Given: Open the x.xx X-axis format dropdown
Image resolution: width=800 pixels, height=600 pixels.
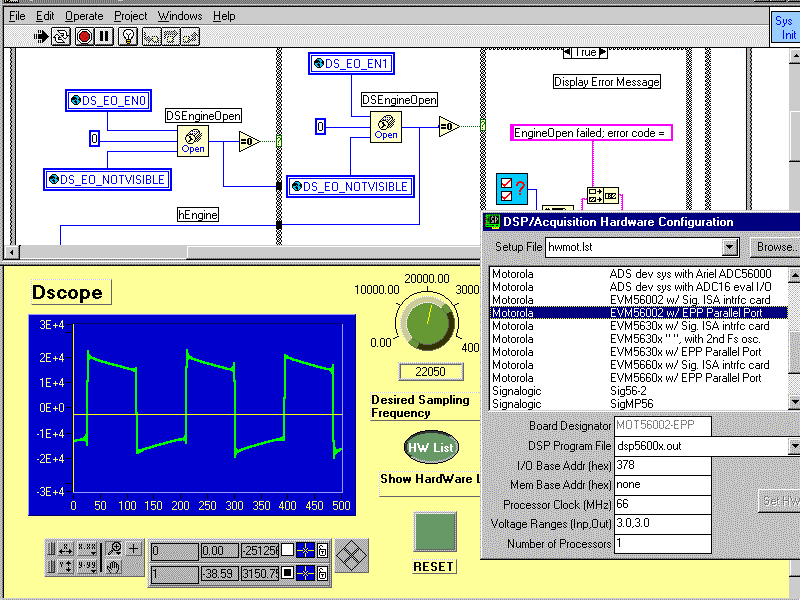Looking at the screenshot, I should point(87,549).
